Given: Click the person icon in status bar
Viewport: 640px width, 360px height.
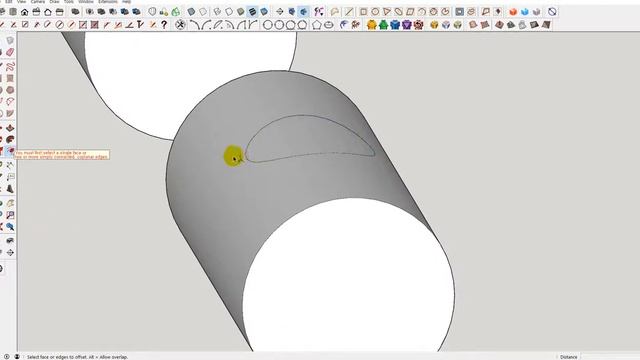Looking at the screenshot, I should pyautogui.click(x=17, y=356).
